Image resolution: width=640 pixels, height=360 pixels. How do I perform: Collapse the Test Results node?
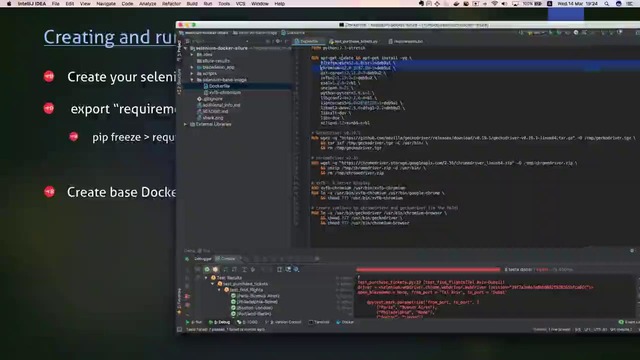point(206,278)
